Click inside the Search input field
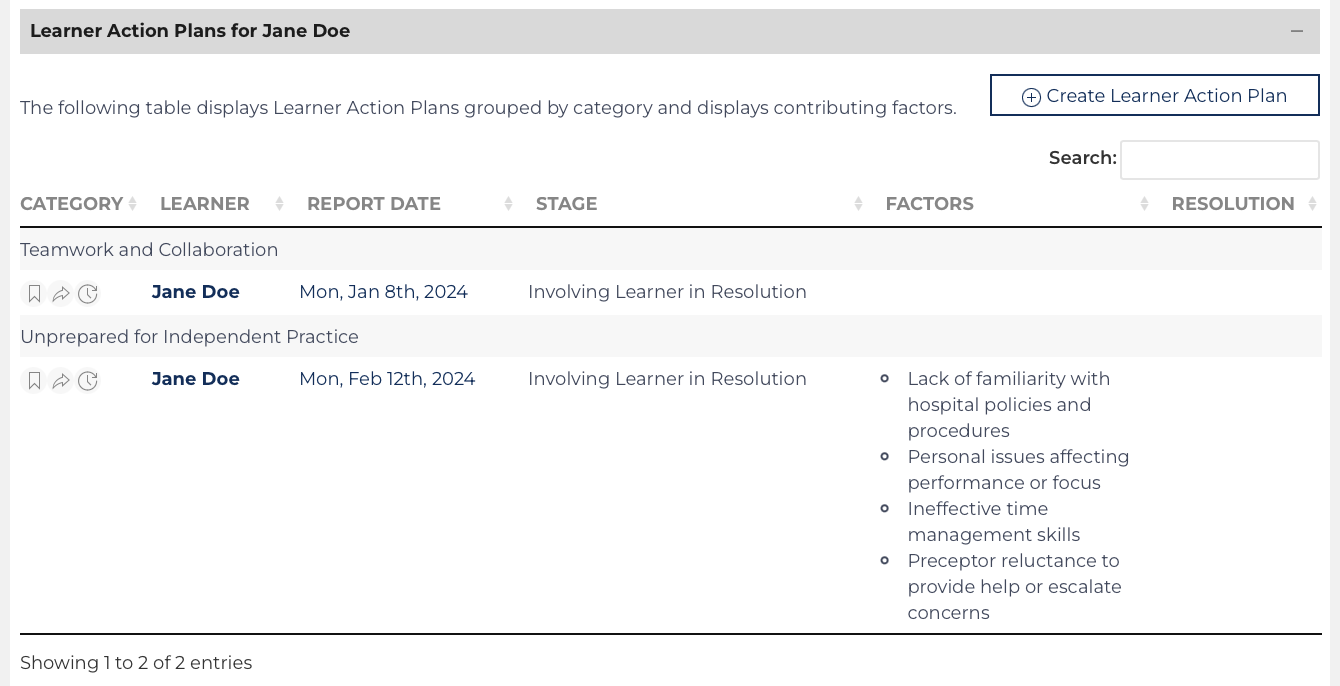Viewport: 1340px width, 686px height. click(x=1219, y=159)
